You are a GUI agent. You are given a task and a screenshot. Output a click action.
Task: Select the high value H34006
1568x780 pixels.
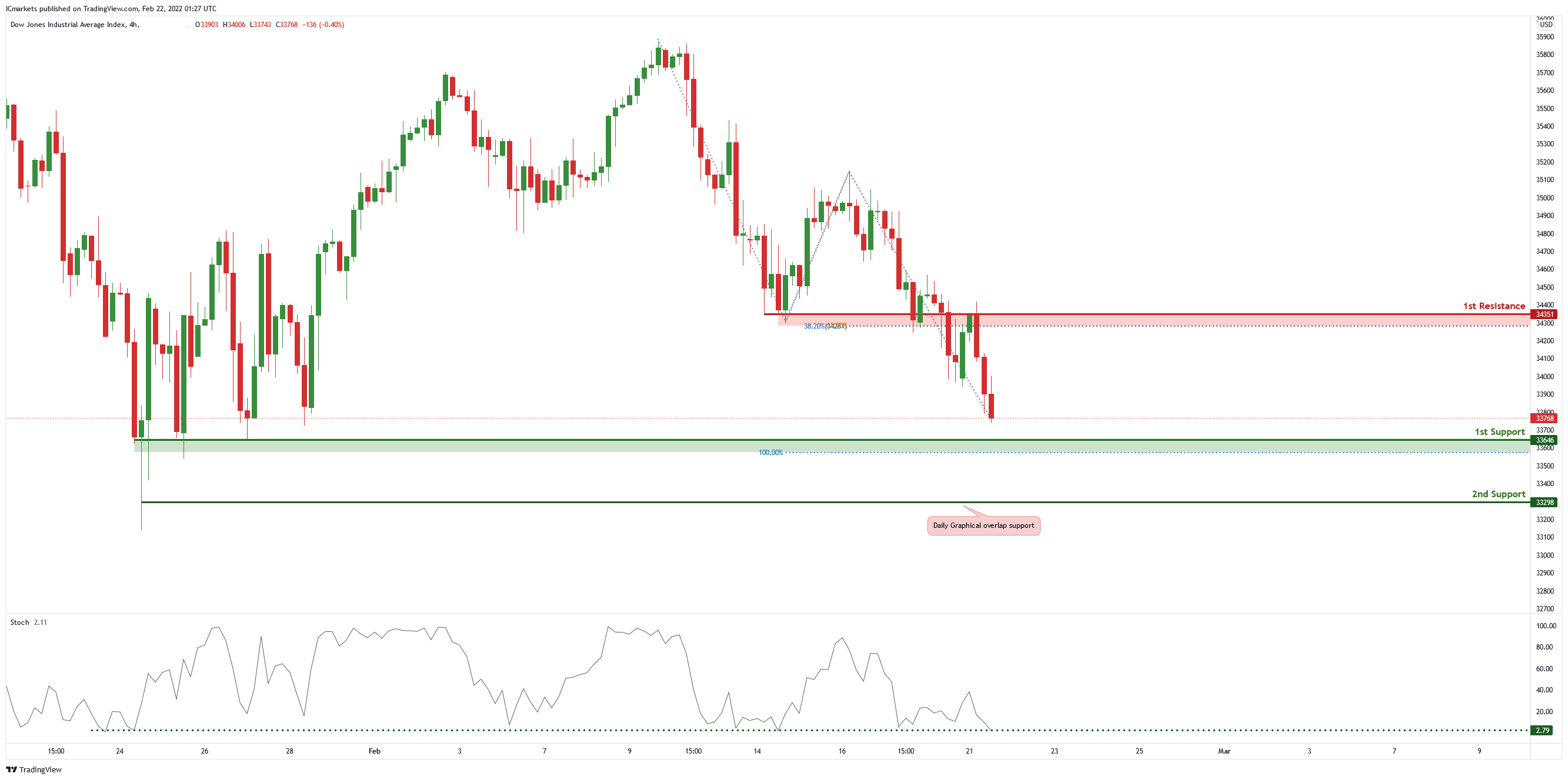pos(233,25)
